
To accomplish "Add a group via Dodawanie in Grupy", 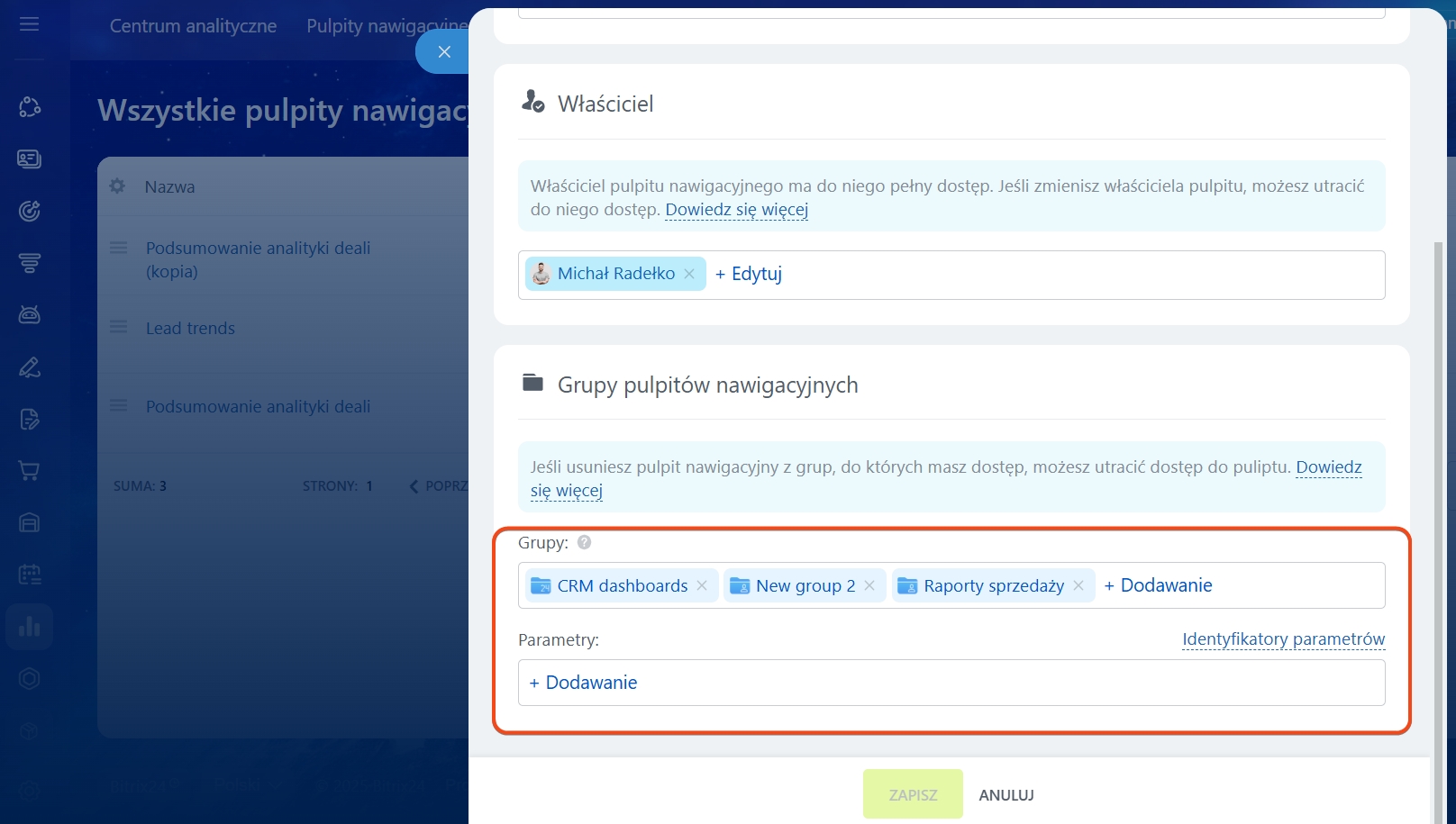I will (x=1158, y=585).
